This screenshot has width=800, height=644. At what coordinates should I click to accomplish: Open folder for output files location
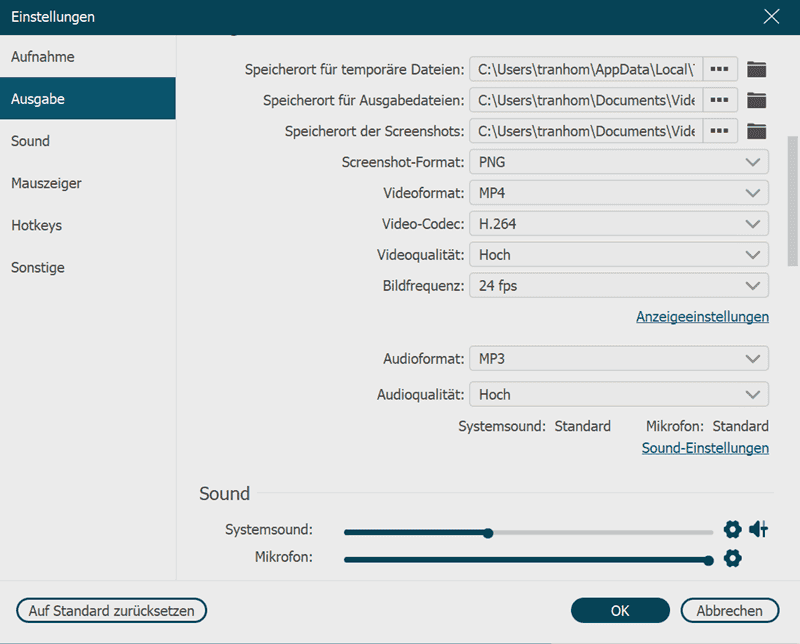pos(757,100)
